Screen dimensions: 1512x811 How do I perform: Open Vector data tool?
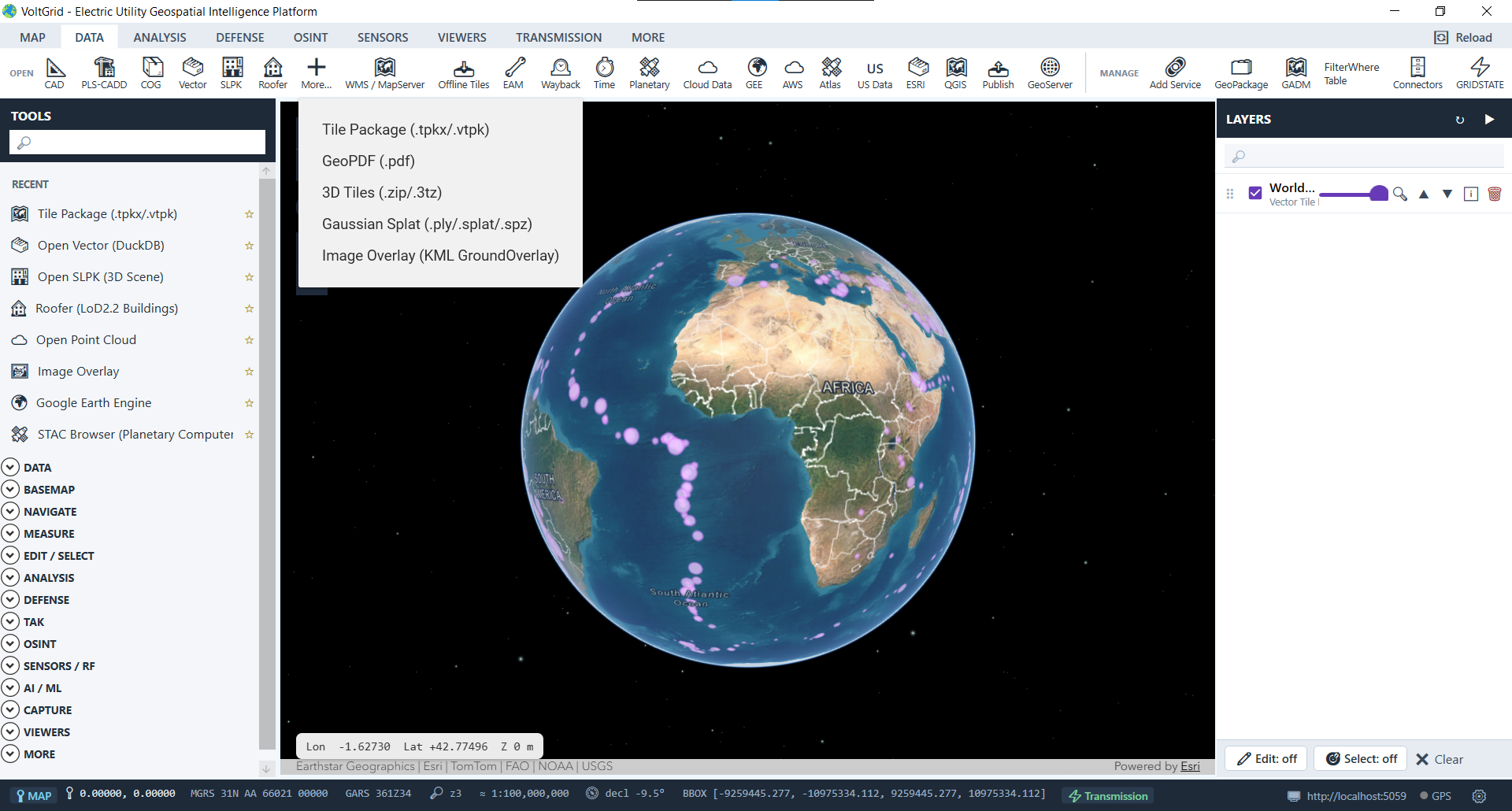[193, 73]
